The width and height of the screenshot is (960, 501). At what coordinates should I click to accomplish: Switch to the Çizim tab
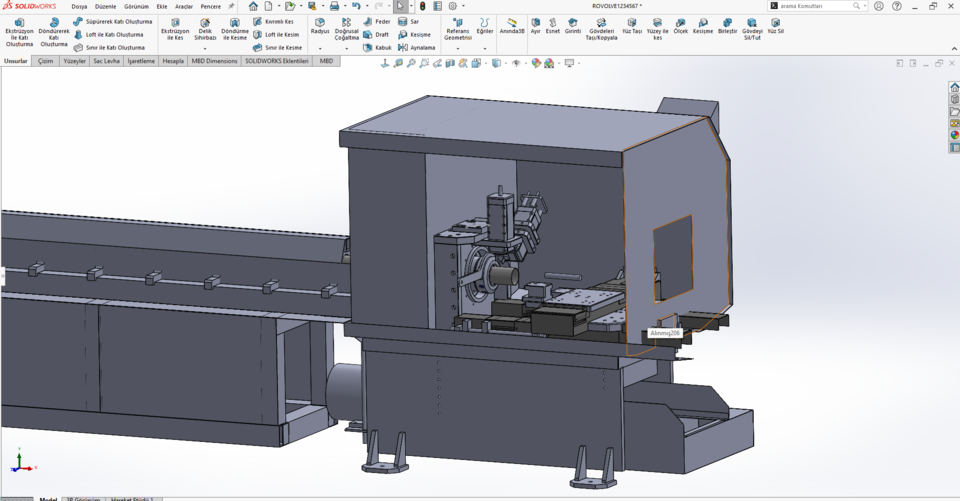click(46, 61)
